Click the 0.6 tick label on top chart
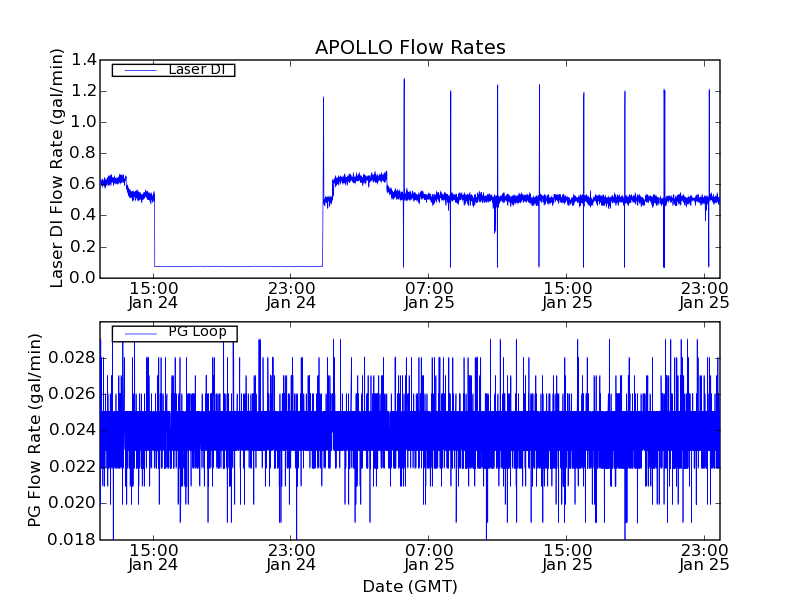Viewport: 800px width, 600px height. [x=84, y=185]
